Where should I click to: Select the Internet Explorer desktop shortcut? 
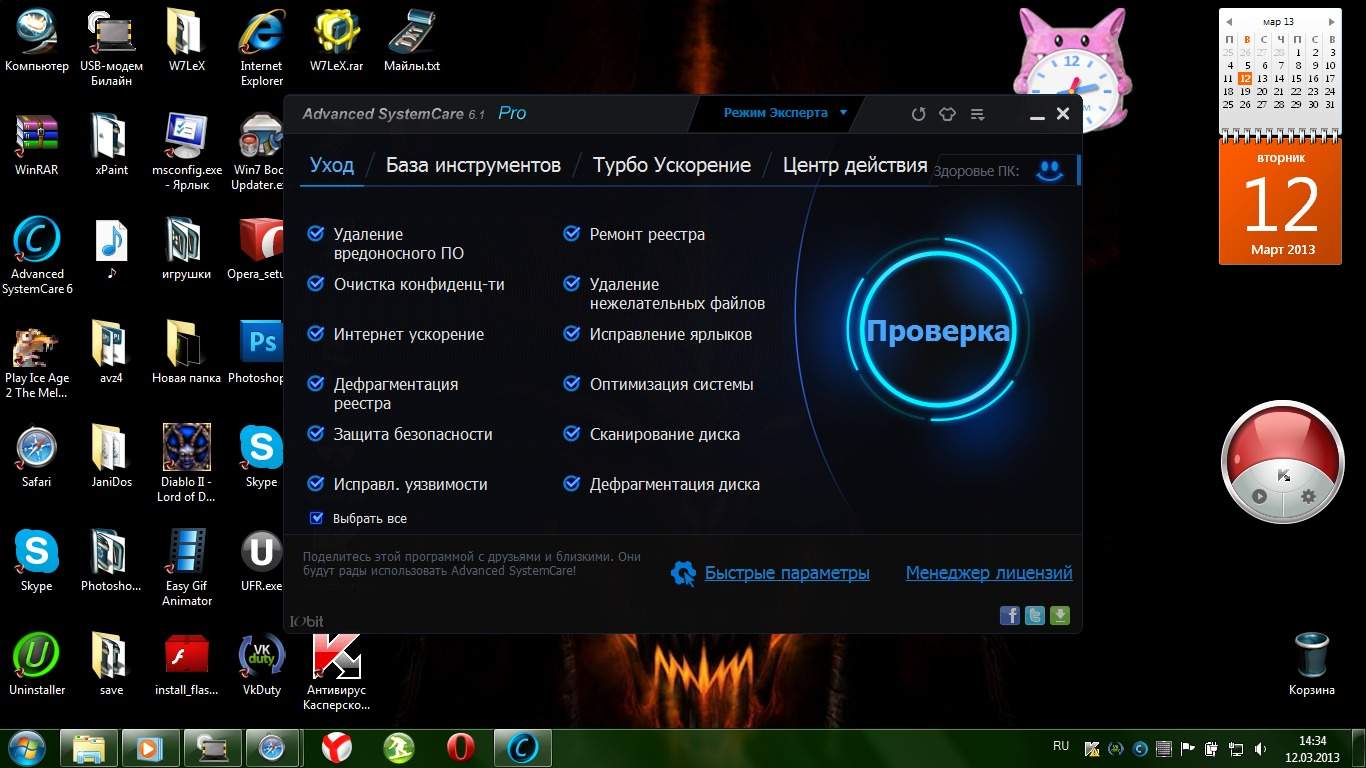click(261, 48)
